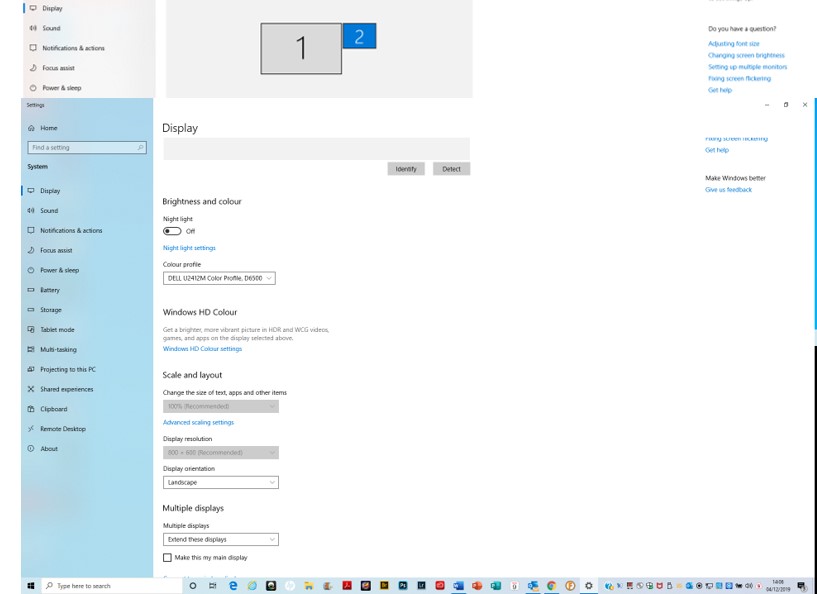Expand the Display orientation dropdown

pos(221,482)
